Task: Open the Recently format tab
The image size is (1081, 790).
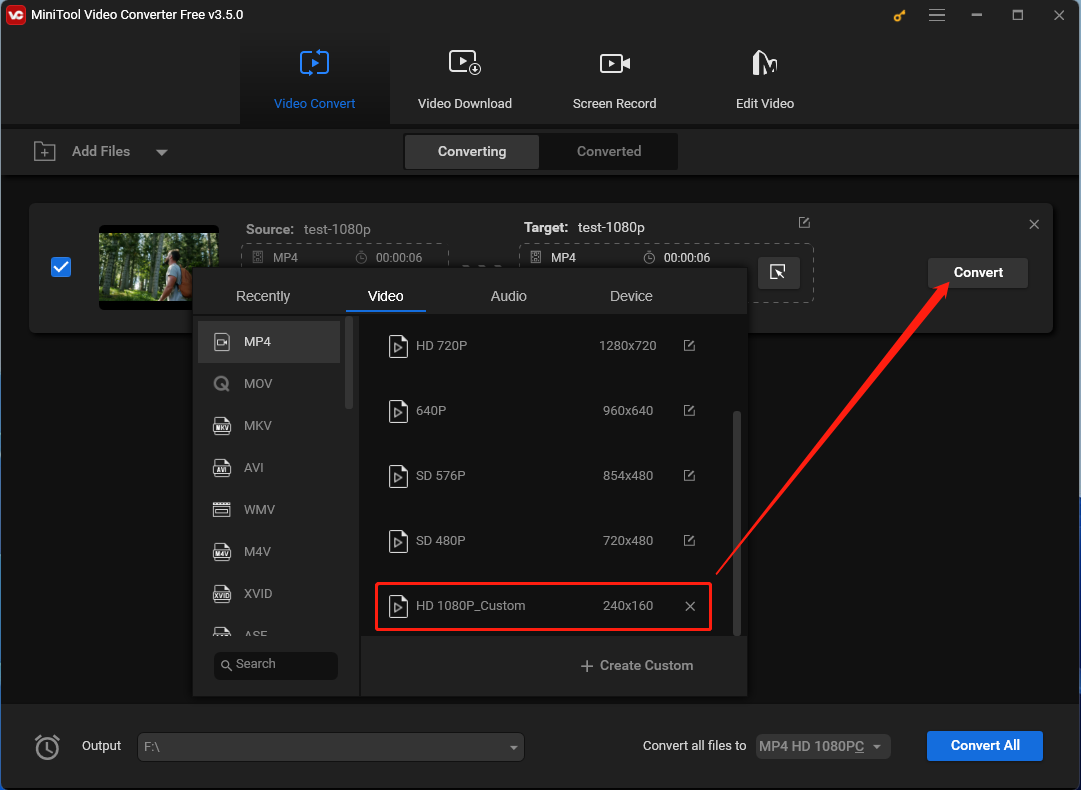Action: [263, 296]
